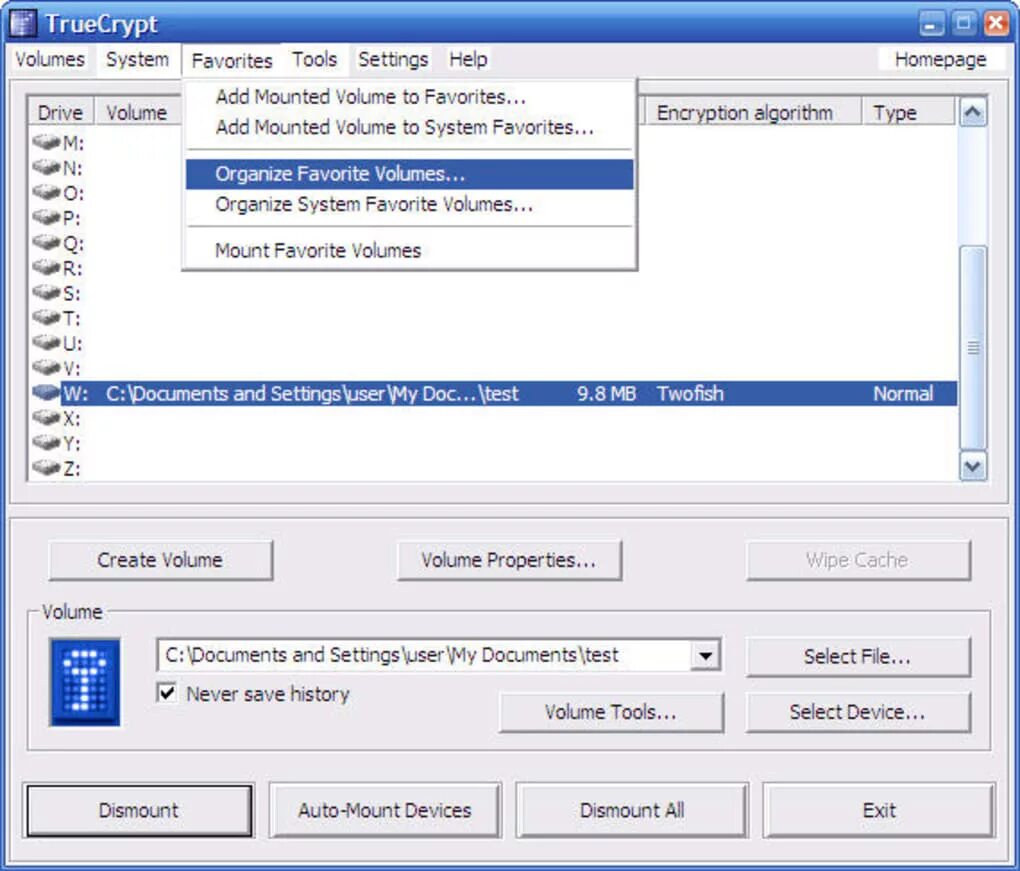The height and width of the screenshot is (871, 1020).
Task: Open the Homepage link
Action: point(941,59)
